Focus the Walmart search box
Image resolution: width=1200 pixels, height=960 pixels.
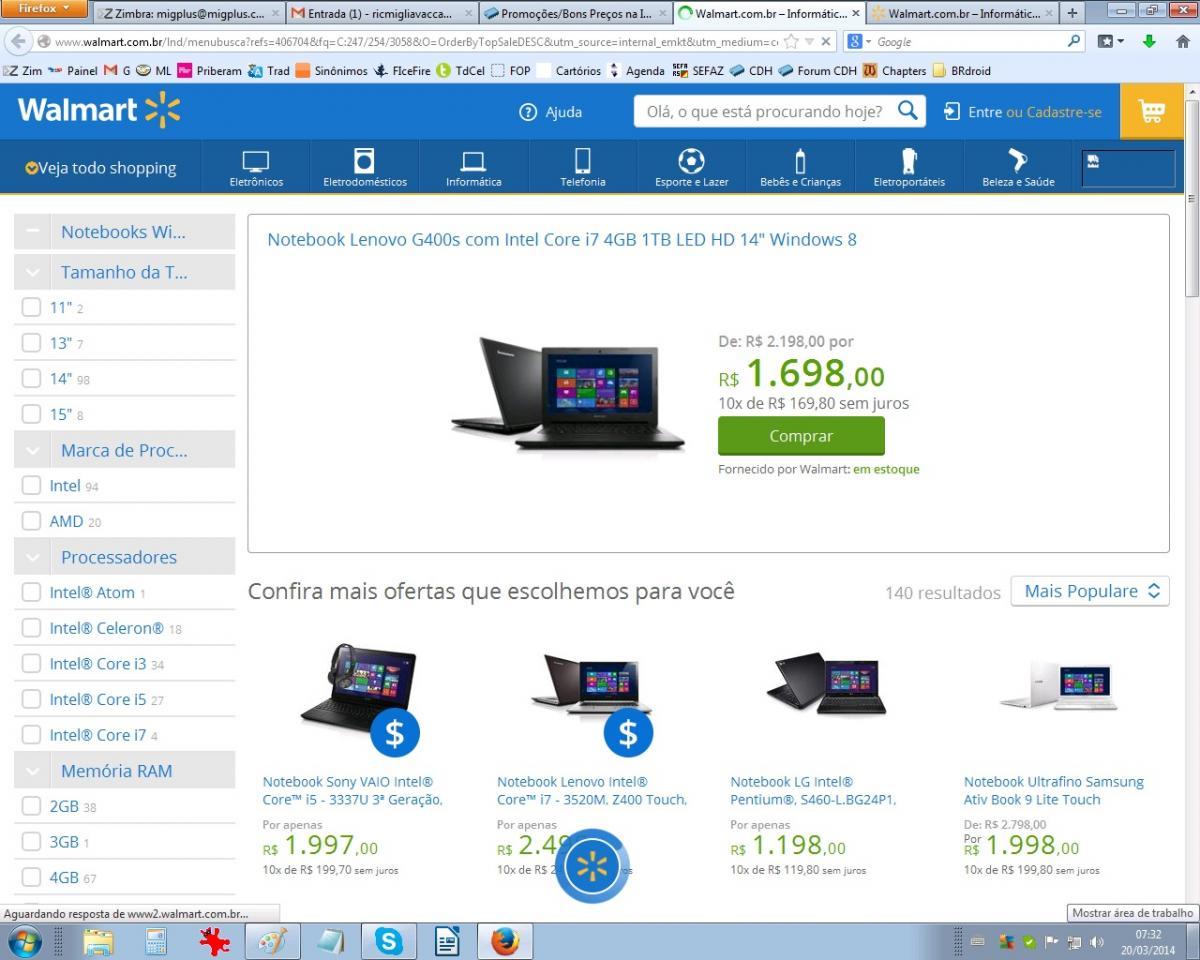tap(766, 111)
